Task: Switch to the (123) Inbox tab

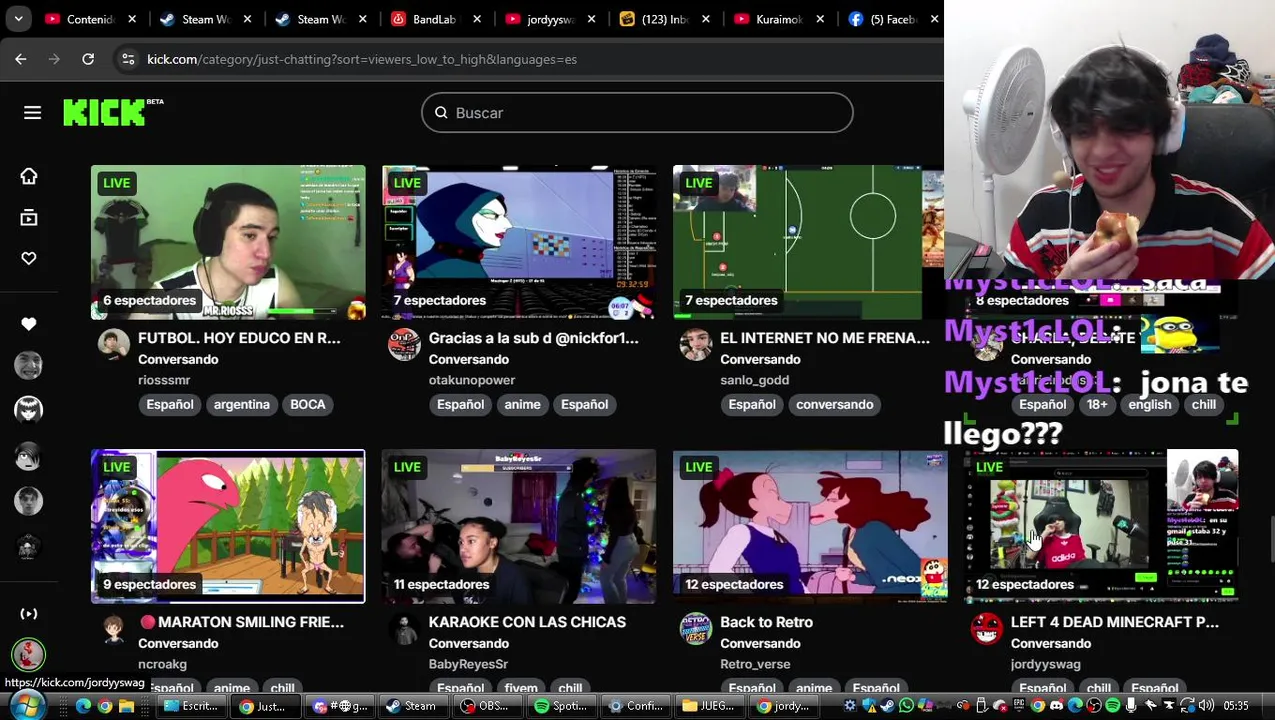Action: pos(664,19)
